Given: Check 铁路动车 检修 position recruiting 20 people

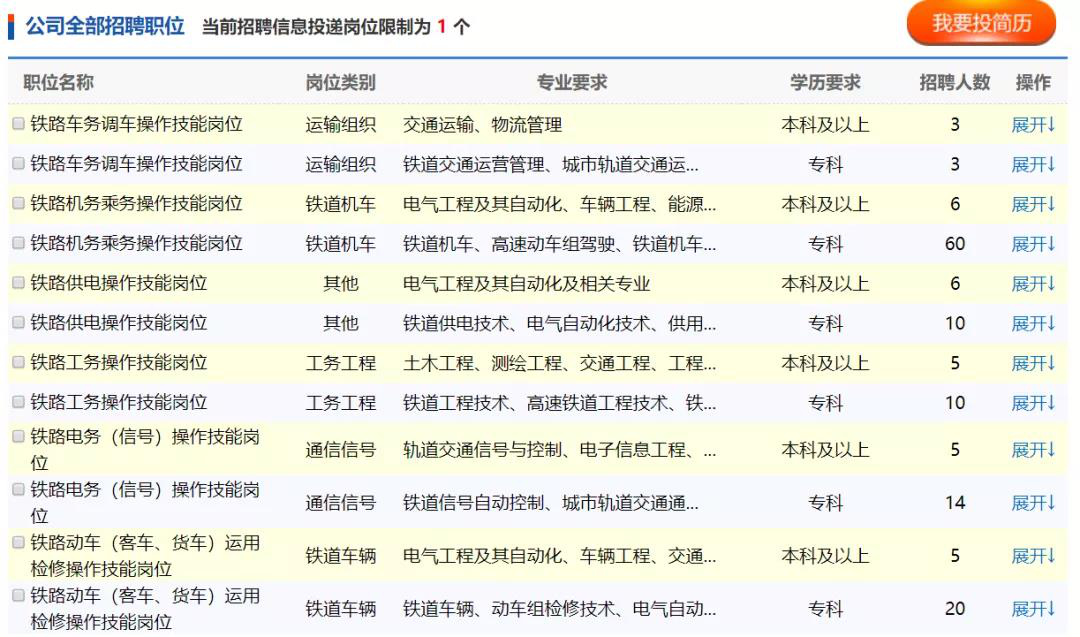Looking at the screenshot, I should pos(18,597).
